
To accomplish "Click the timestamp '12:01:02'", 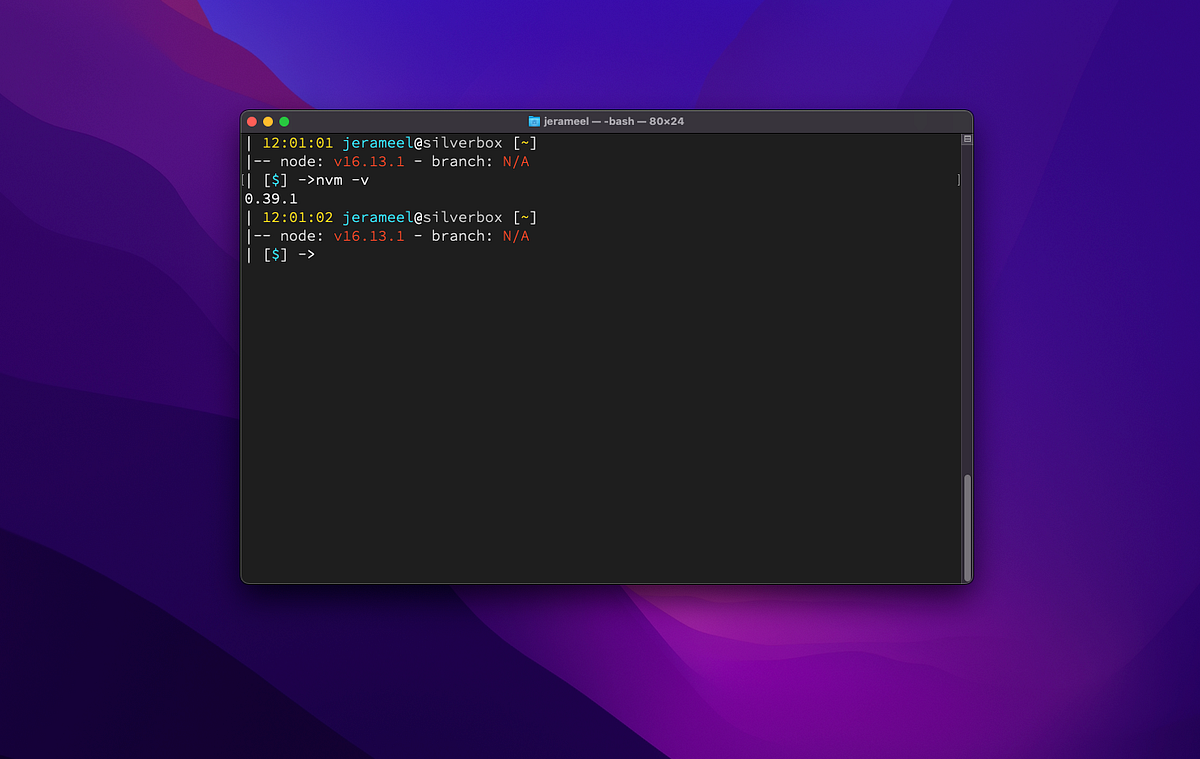I will pyautogui.click(x=298, y=217).
